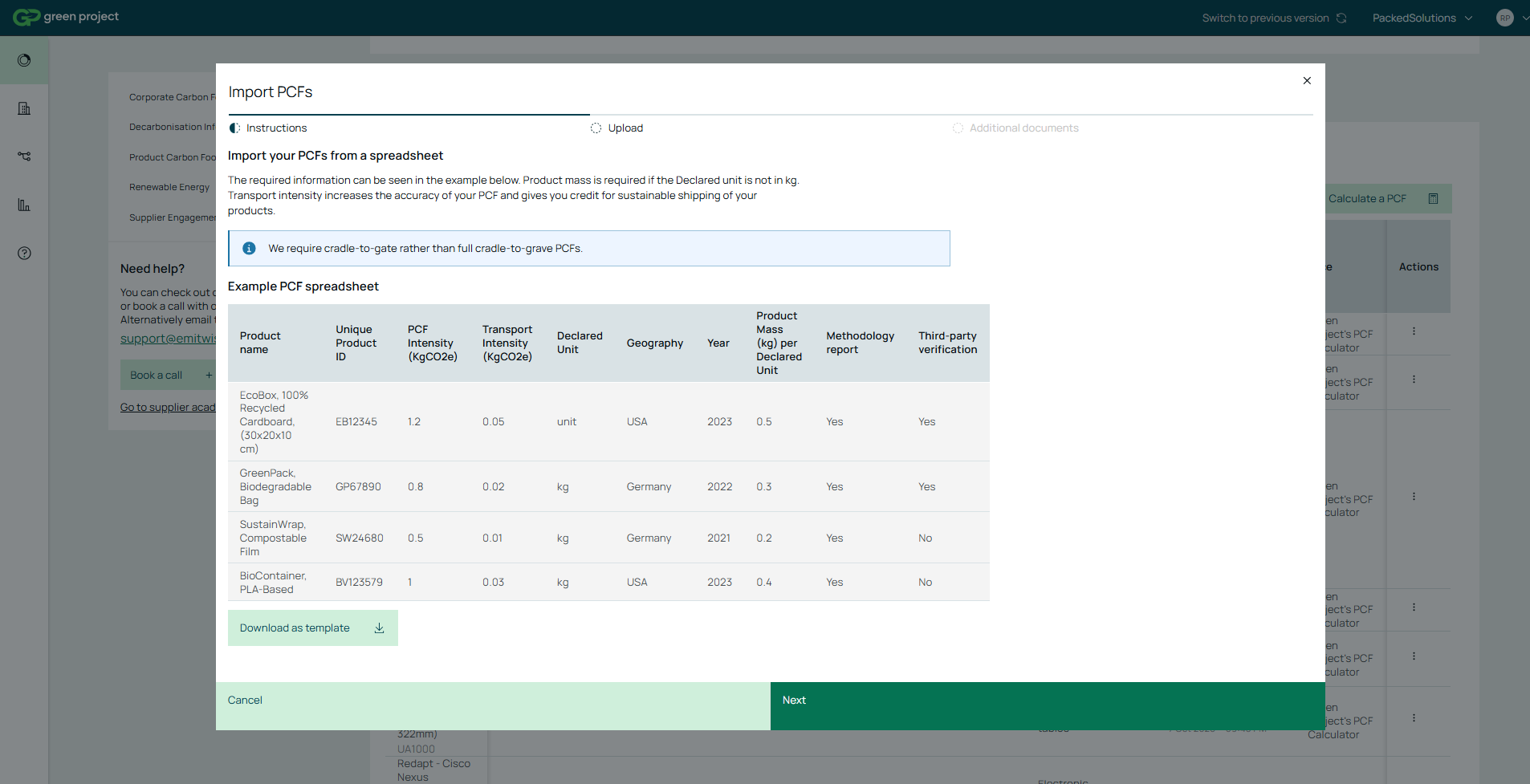Click the info icon in the cradle-to-gate notice

(x=249, y=249)
